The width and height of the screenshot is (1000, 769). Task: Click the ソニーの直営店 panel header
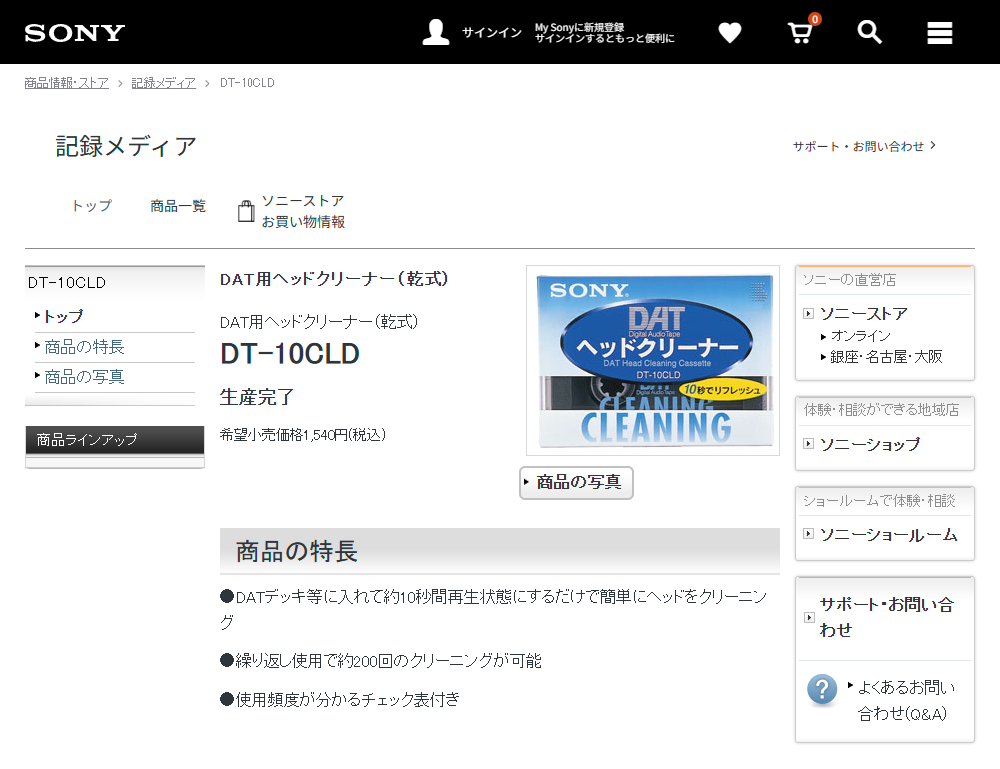click(849, 280)
